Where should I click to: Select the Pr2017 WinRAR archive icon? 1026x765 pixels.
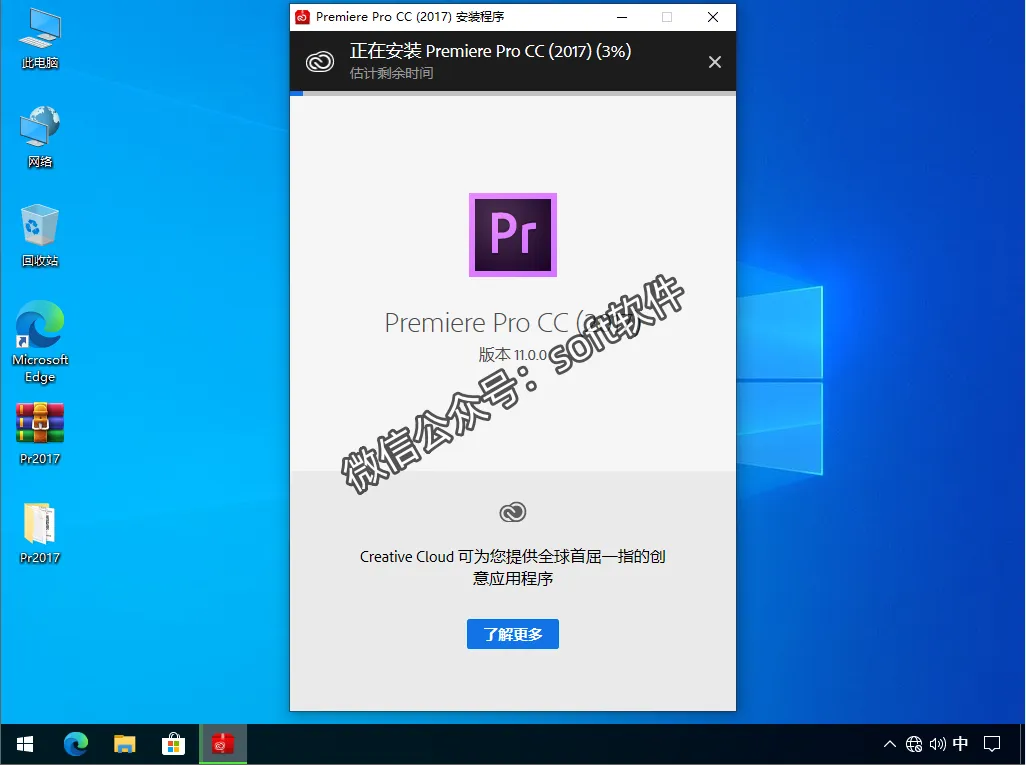[40, 434]
